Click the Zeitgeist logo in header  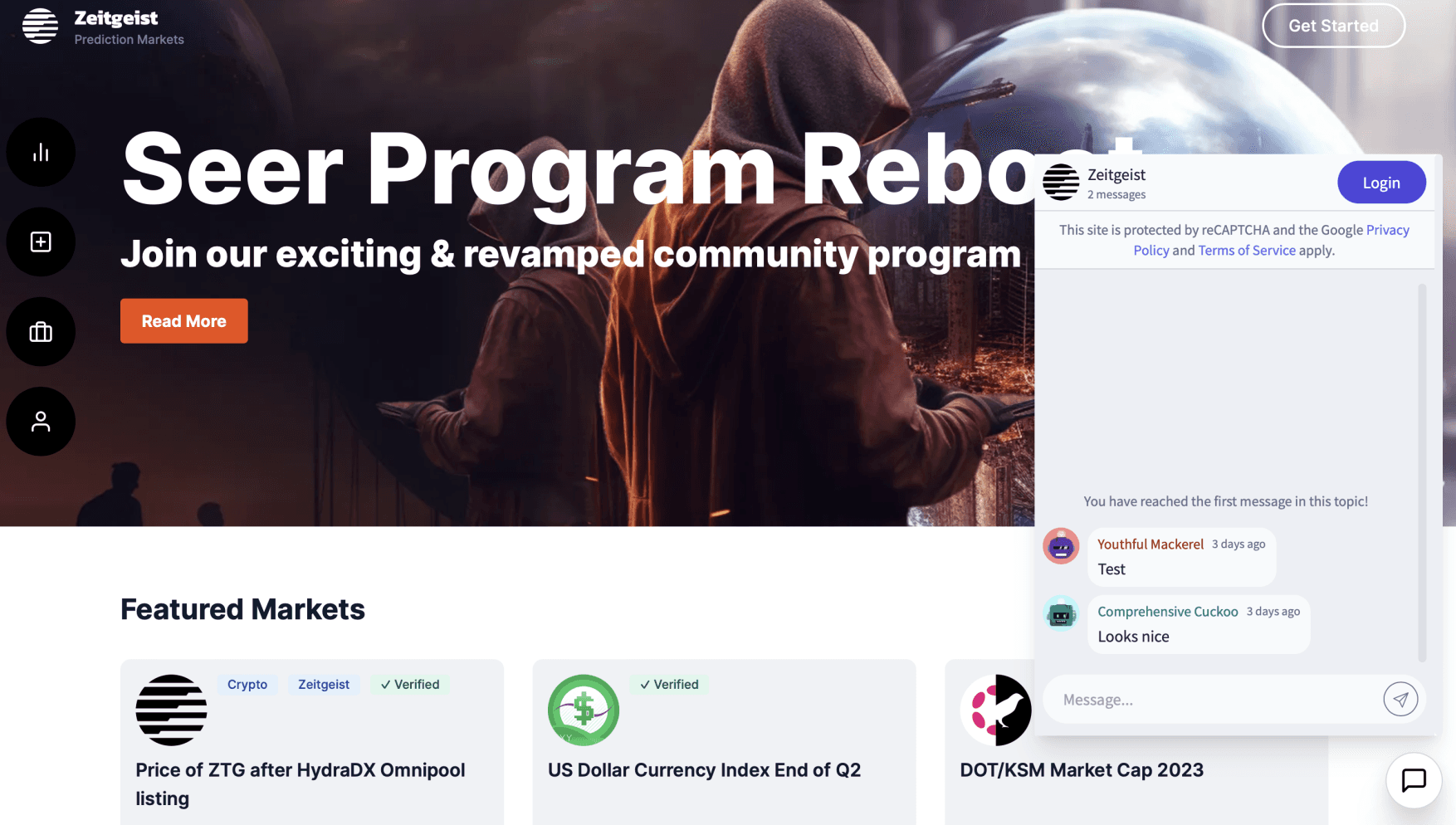[40, 26]
